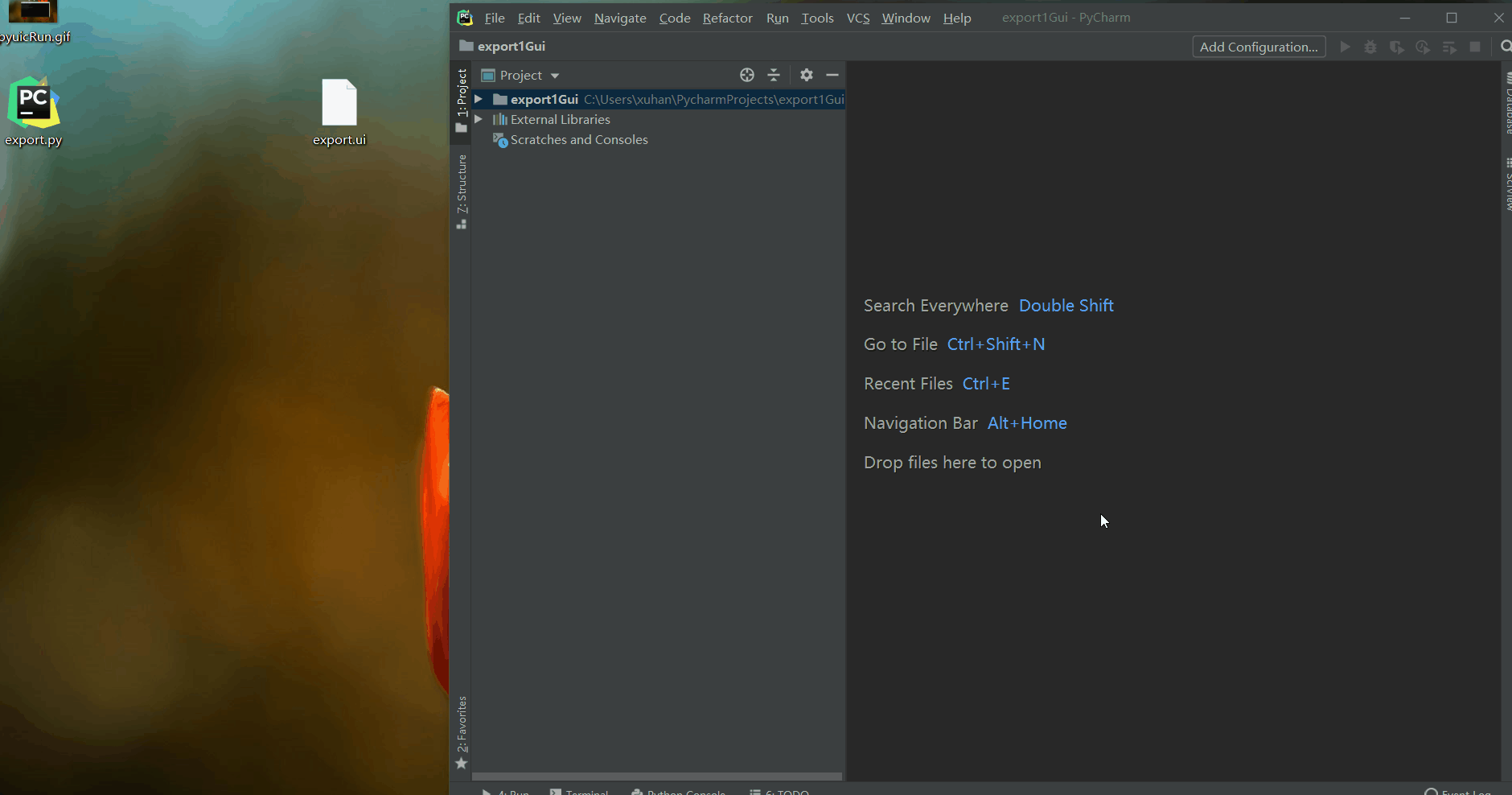This screenshot has height=795, width=1512.
Task: Click the Project panel horizontal scrollbar
Action: pos(656,776)
